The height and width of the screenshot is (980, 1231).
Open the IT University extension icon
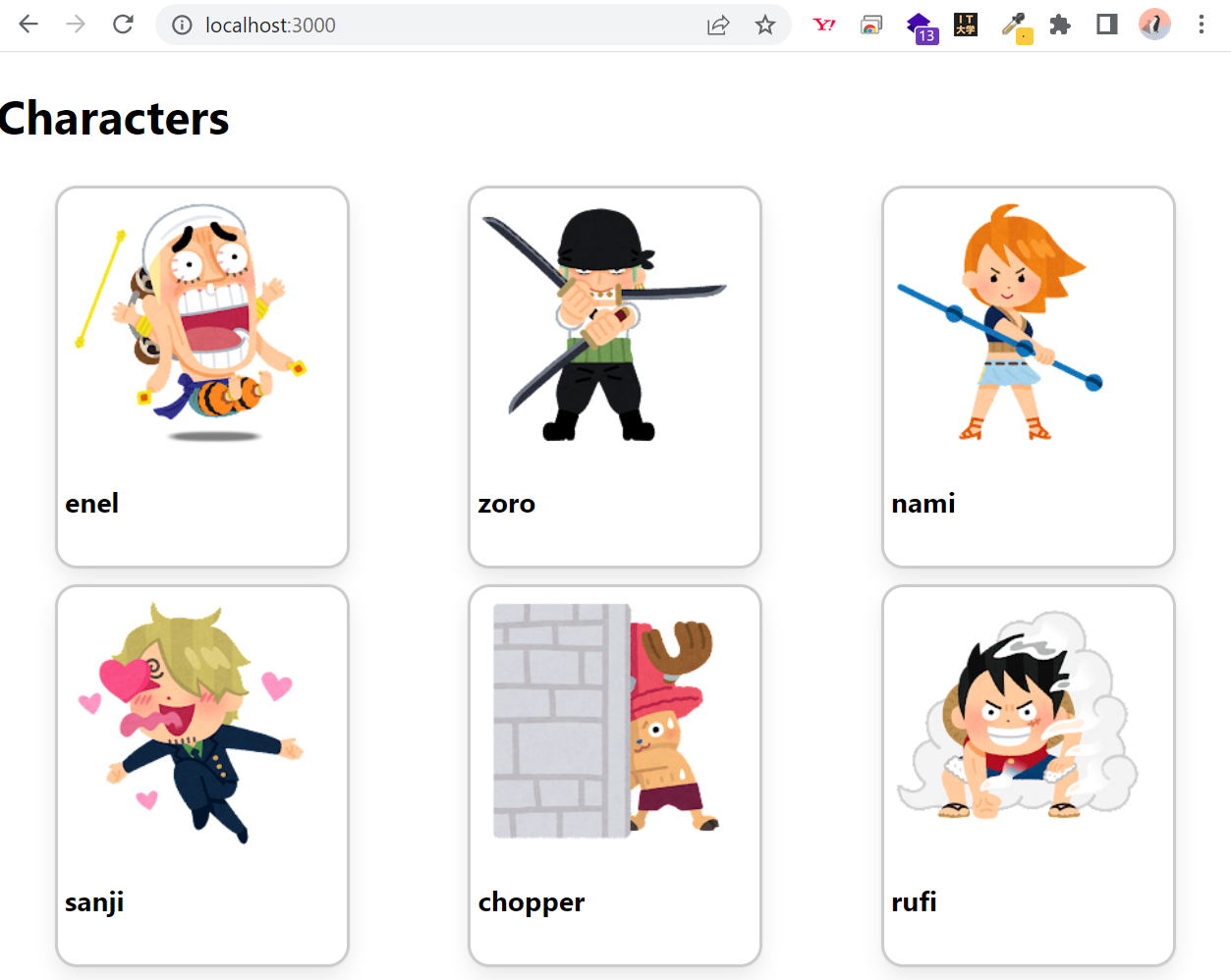[x=966, y=25]
